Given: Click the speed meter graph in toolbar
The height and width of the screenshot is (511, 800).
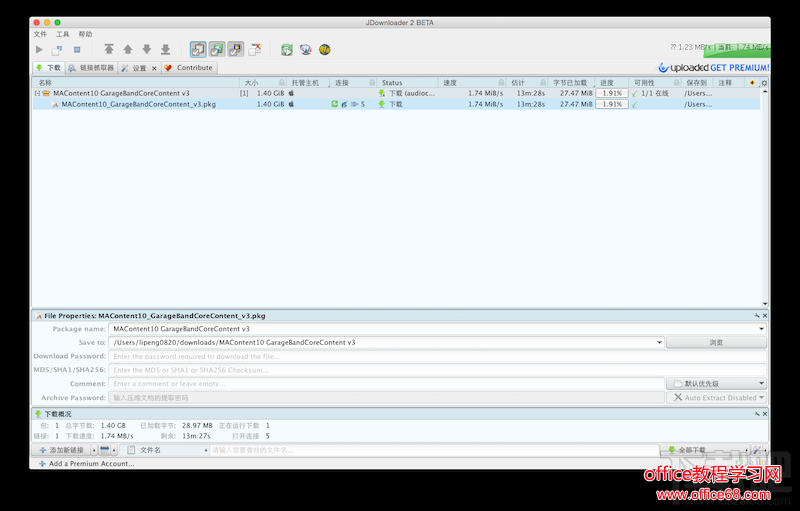Looking at the screenshot, I should (736, 49).
